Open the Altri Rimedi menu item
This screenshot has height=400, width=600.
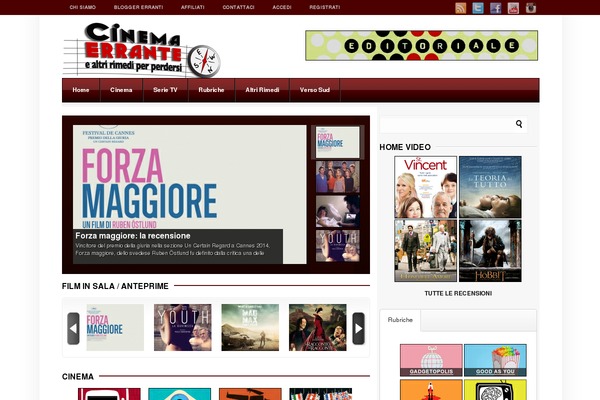(x=262, y=90)
